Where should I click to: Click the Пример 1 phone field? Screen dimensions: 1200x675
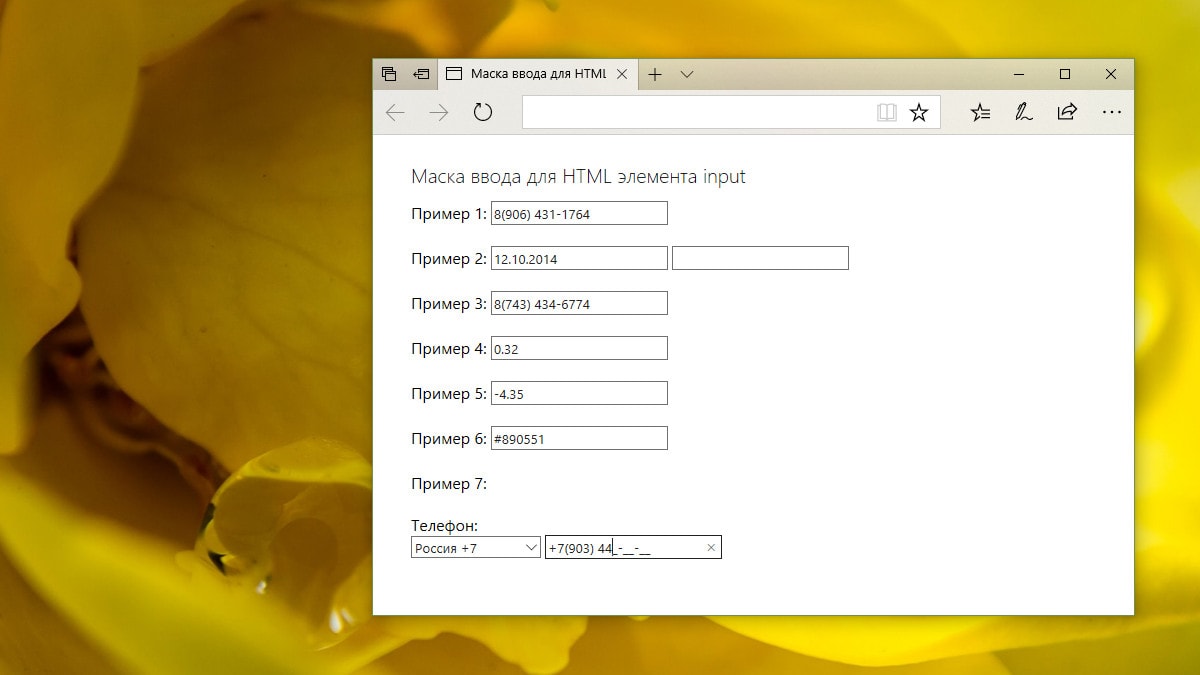579,213
